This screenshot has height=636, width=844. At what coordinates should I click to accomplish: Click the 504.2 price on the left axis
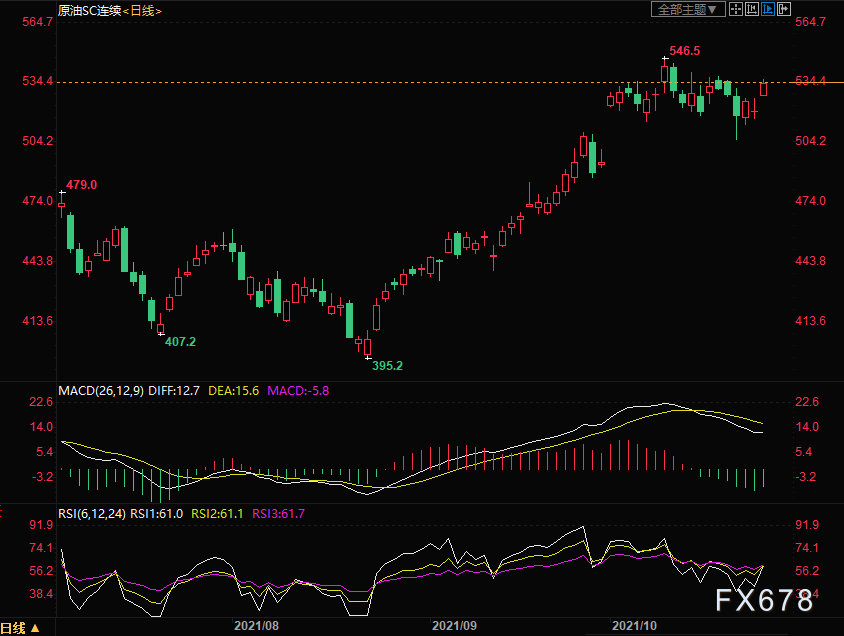pyautogui.click(x=38, y=141)
